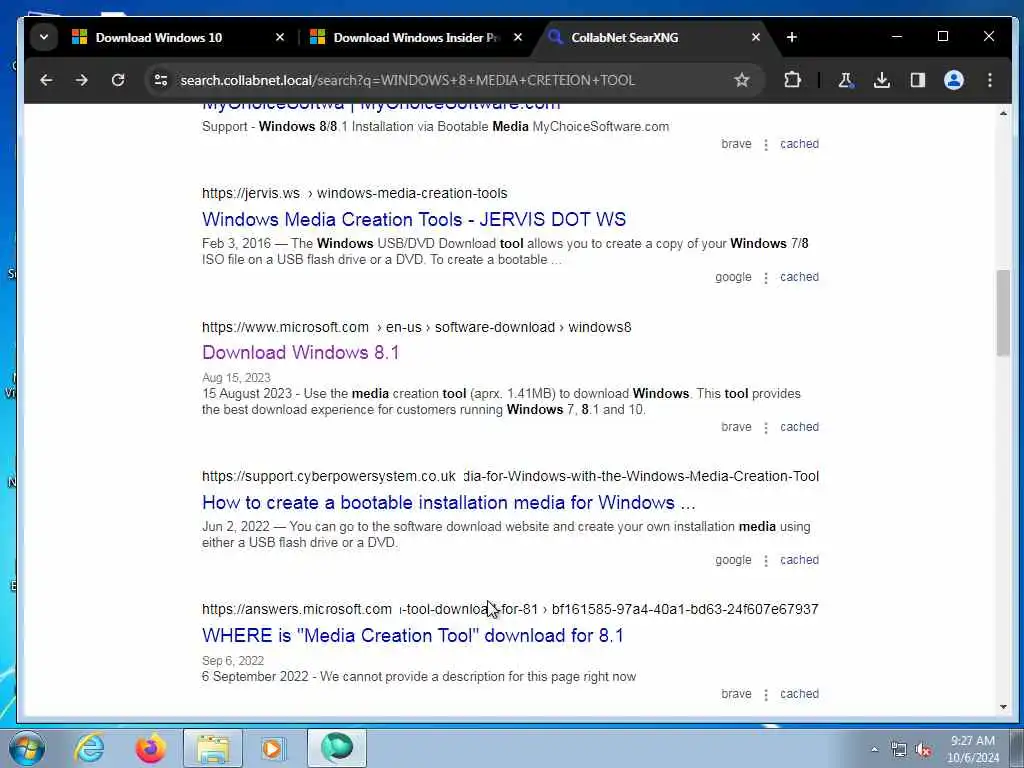Bookmark this page with the star
The image size is (1024, 768).
tap(741, 80)
